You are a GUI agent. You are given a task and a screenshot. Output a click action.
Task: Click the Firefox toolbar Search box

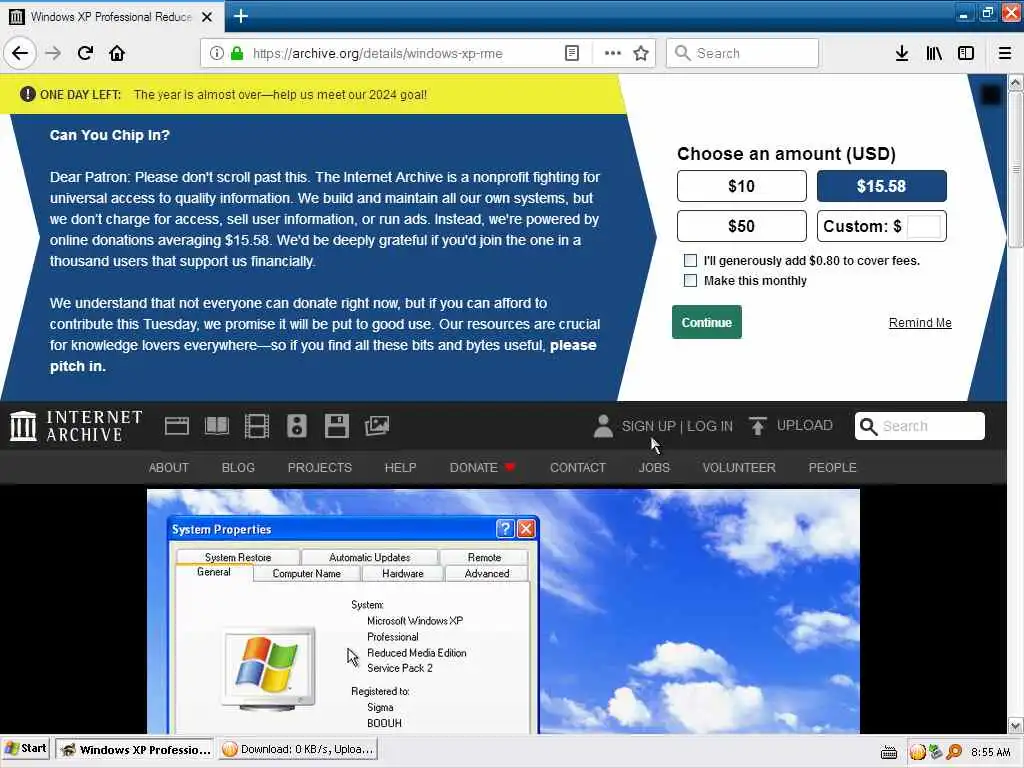tap(743, 53)
